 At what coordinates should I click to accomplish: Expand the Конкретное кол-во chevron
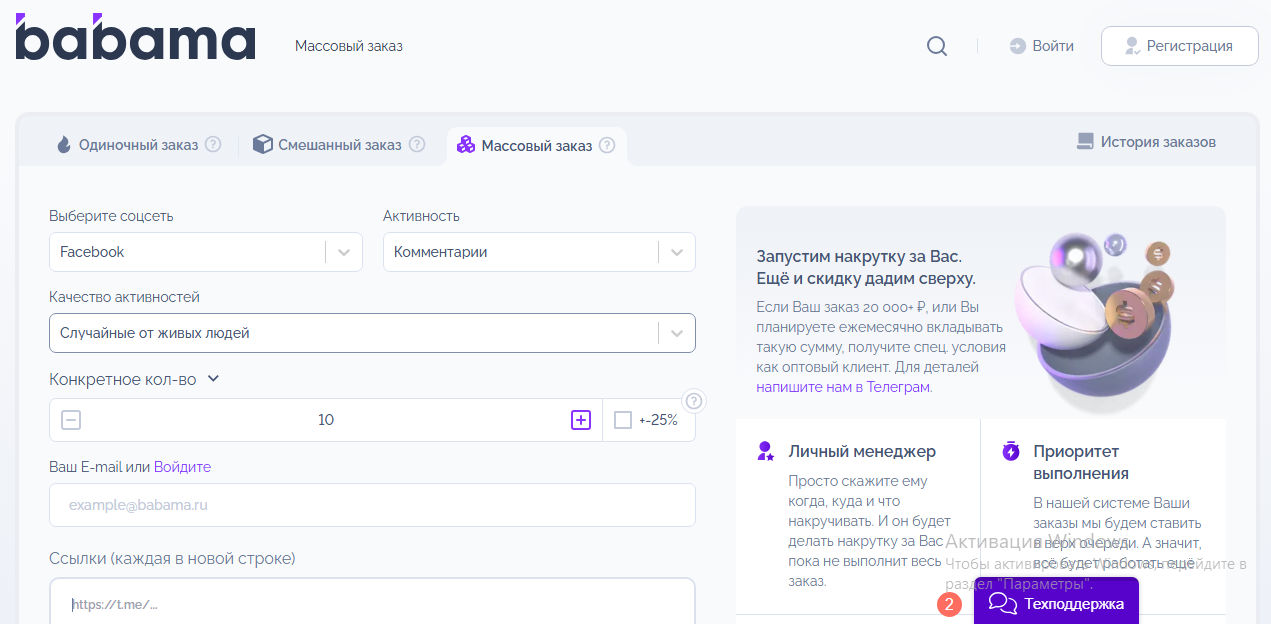(x=213, y=379)
